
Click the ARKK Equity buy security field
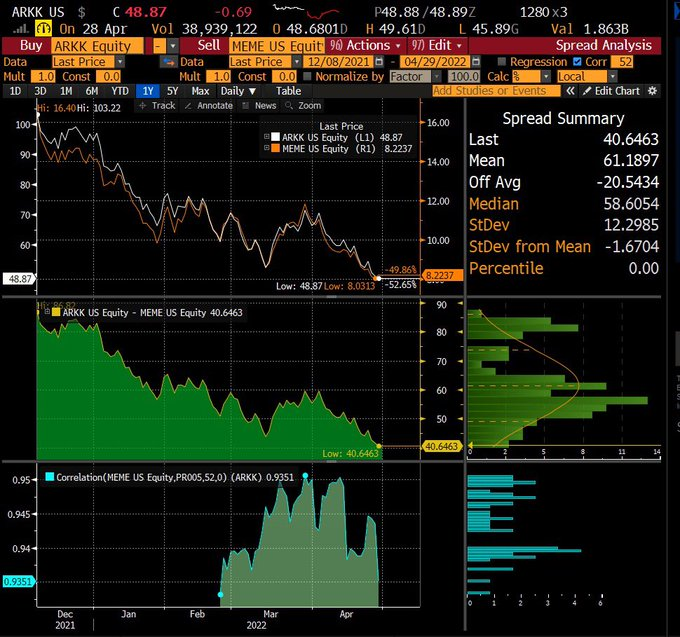tap(98, 46)
